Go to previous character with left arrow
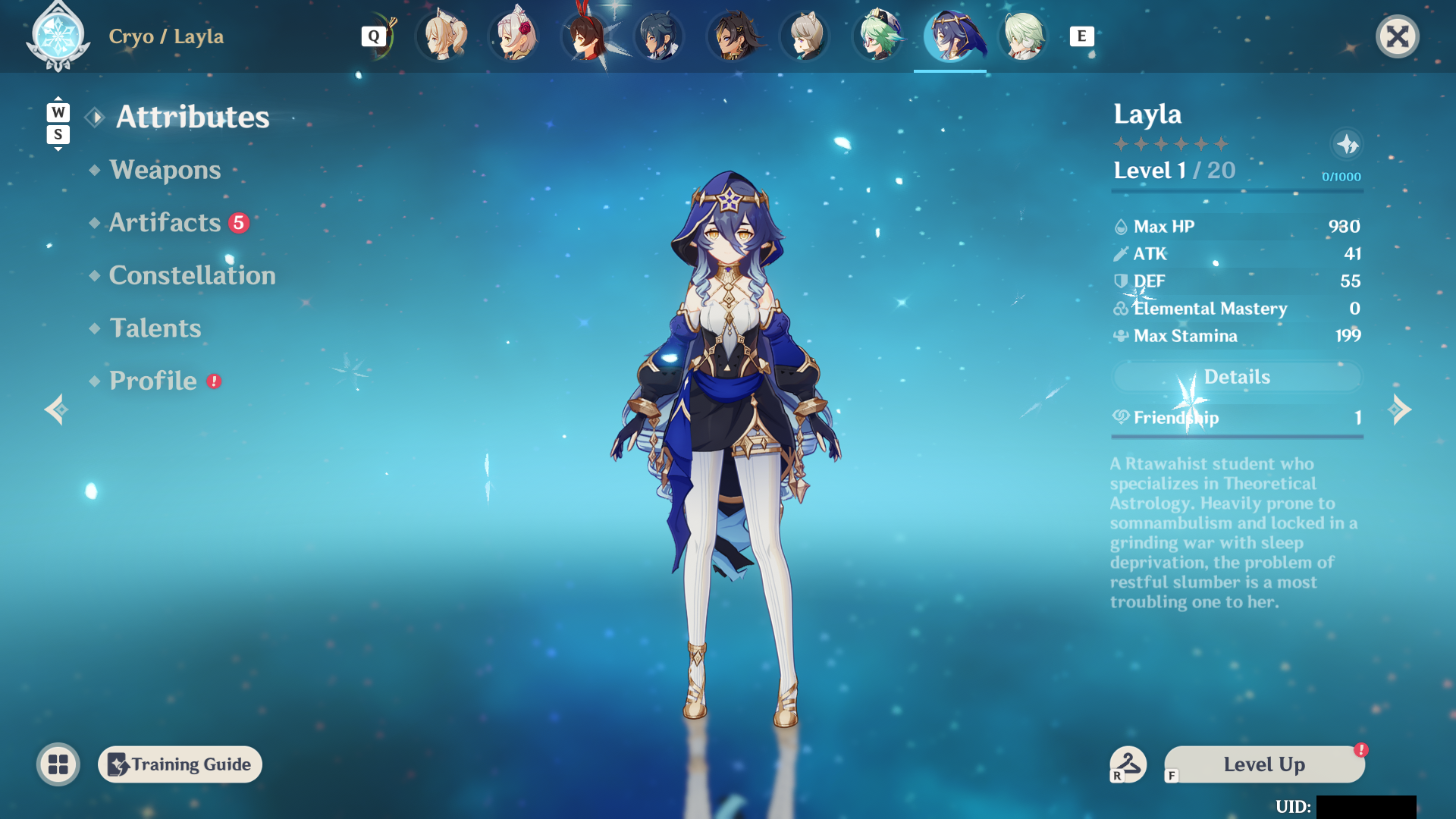This screenshot has height=819, width=1456. (x=56, y=409)
